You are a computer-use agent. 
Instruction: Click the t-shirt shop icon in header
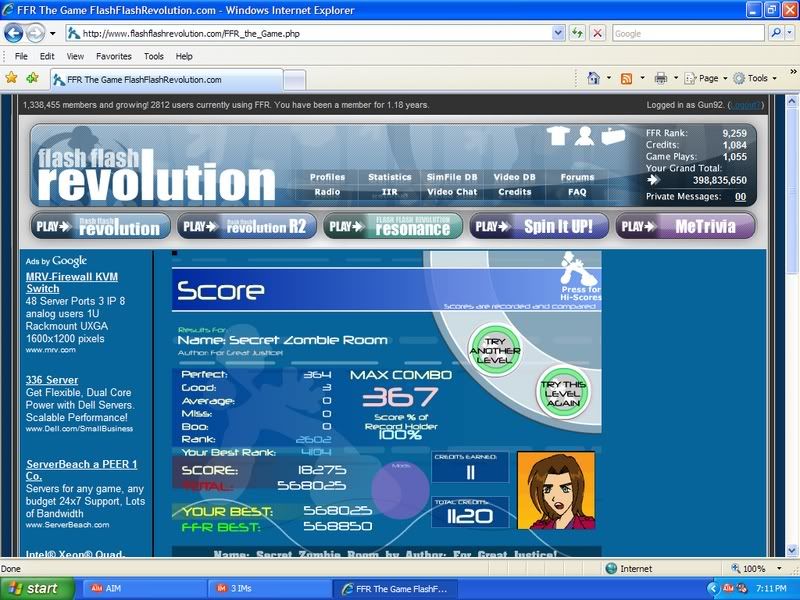(558, 136)
